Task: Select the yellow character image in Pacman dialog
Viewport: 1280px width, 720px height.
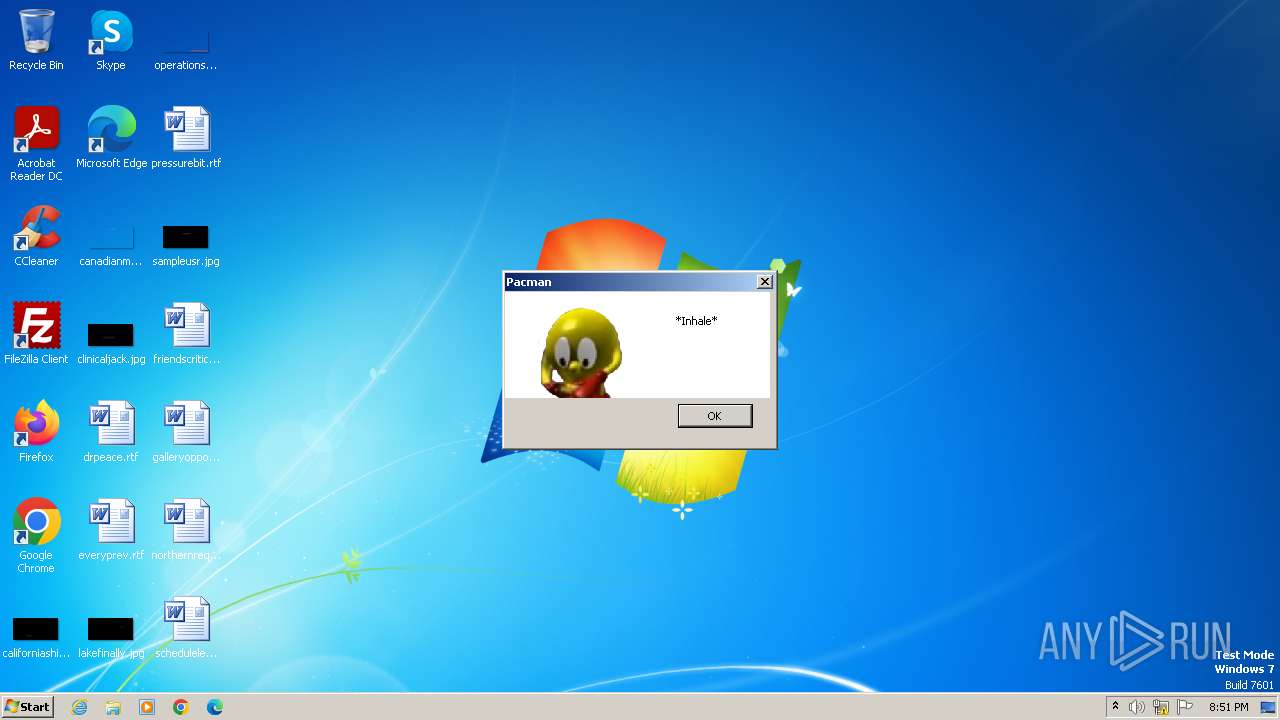Action: (581, 352)
